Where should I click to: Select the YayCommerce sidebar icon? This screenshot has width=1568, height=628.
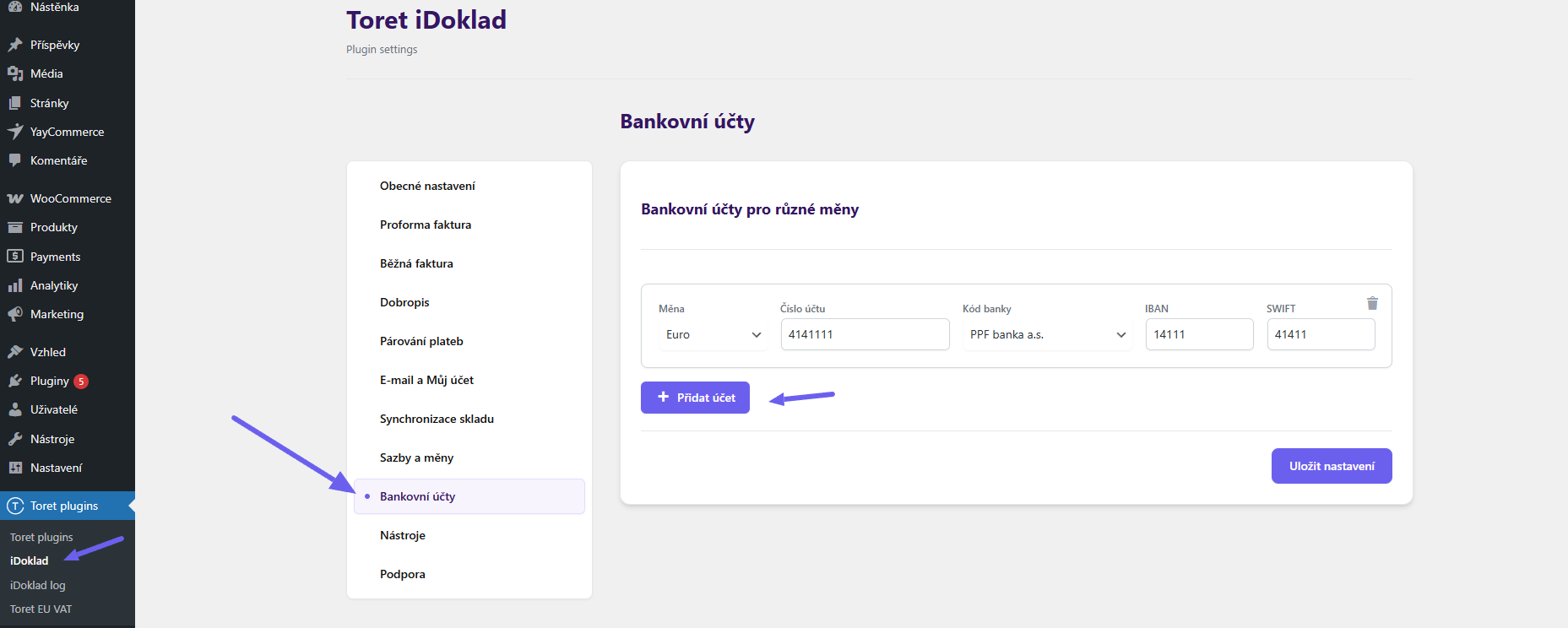(15, 132)
